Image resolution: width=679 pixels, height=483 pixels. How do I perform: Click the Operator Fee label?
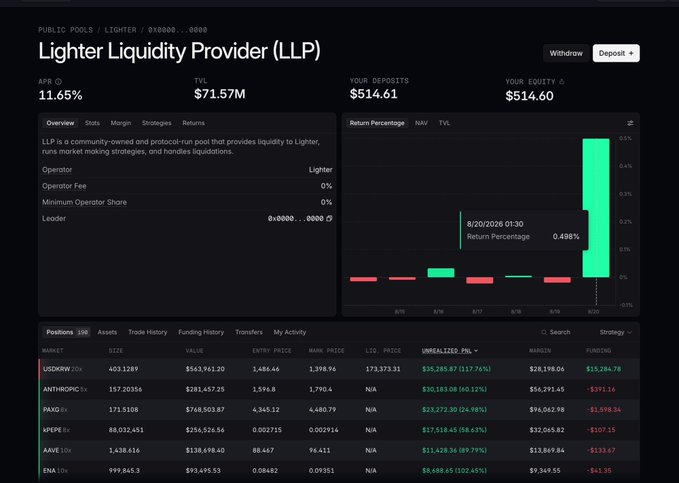coord(64,186)
